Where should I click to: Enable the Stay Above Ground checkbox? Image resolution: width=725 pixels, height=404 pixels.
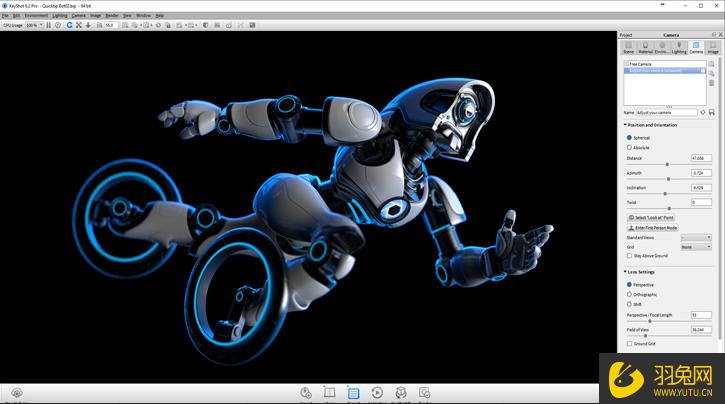[x=629, y=255]
